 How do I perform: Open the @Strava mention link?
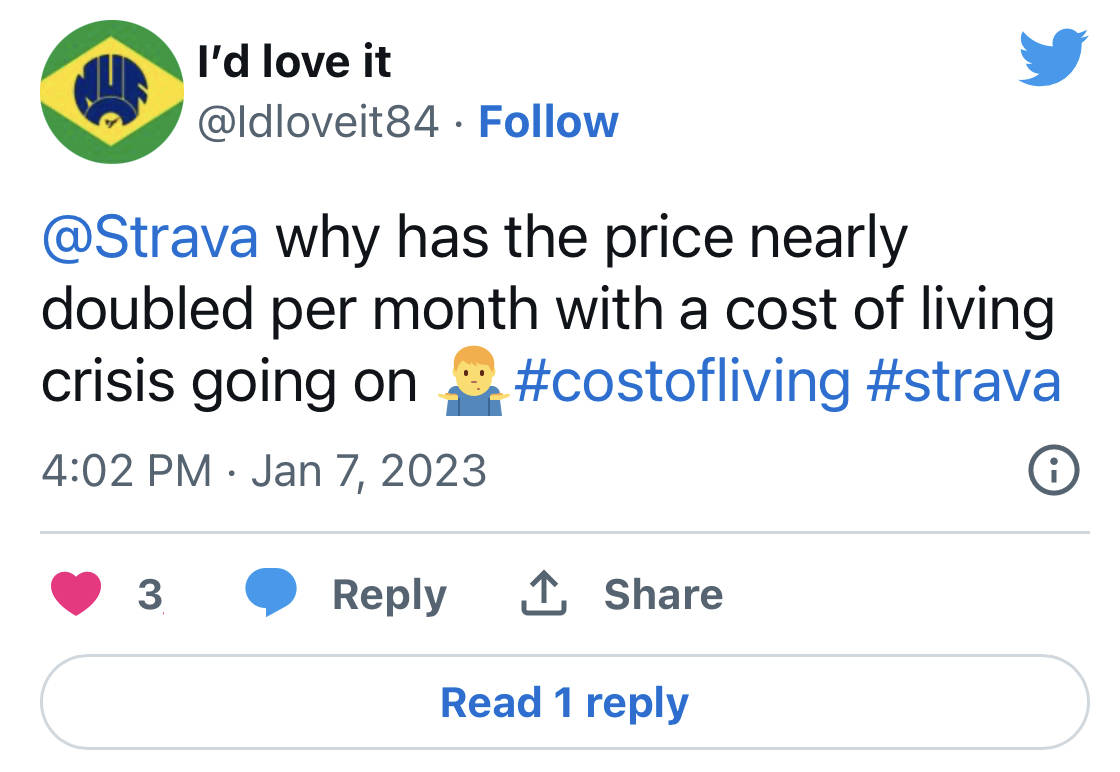coord(150,237)
